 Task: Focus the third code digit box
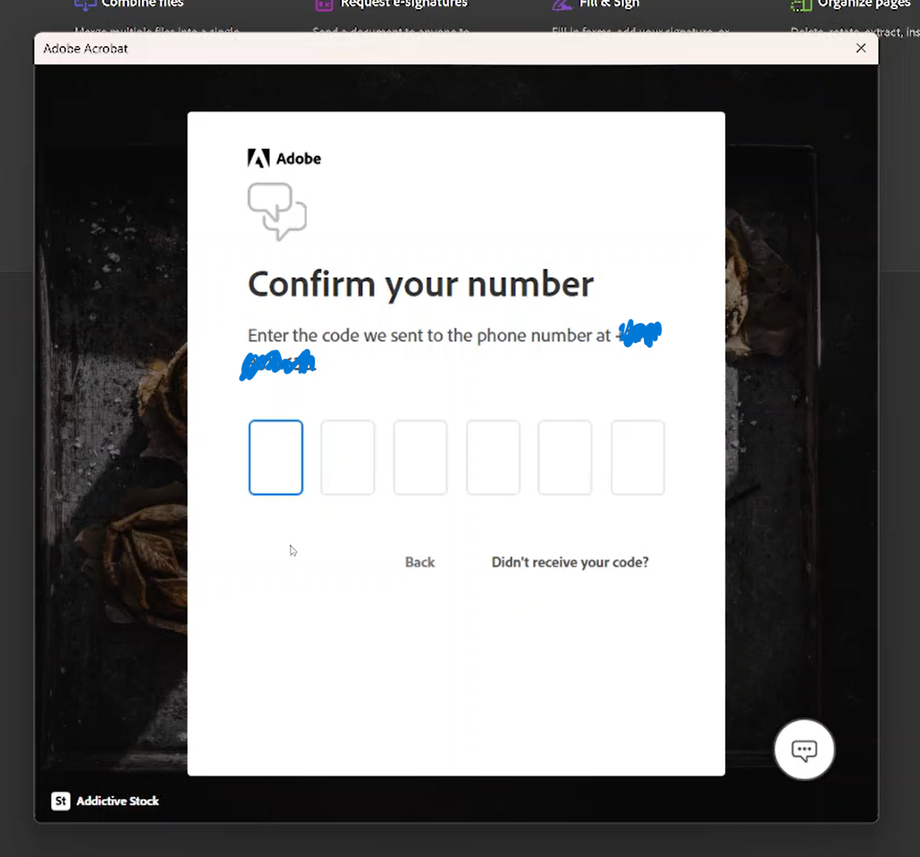click(x=420, y=458)
